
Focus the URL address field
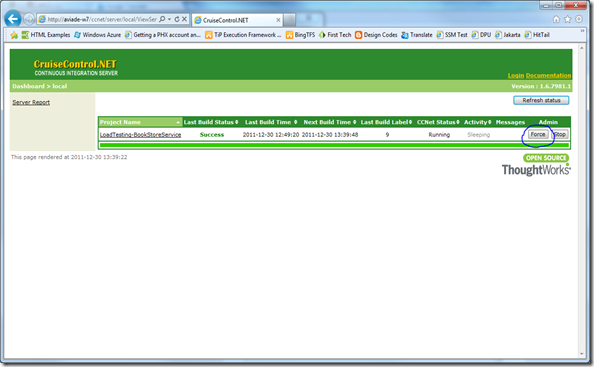(102, 19)
